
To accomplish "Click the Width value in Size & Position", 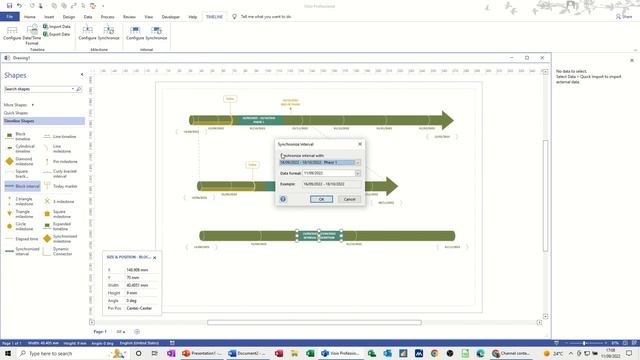I will 137,285.
